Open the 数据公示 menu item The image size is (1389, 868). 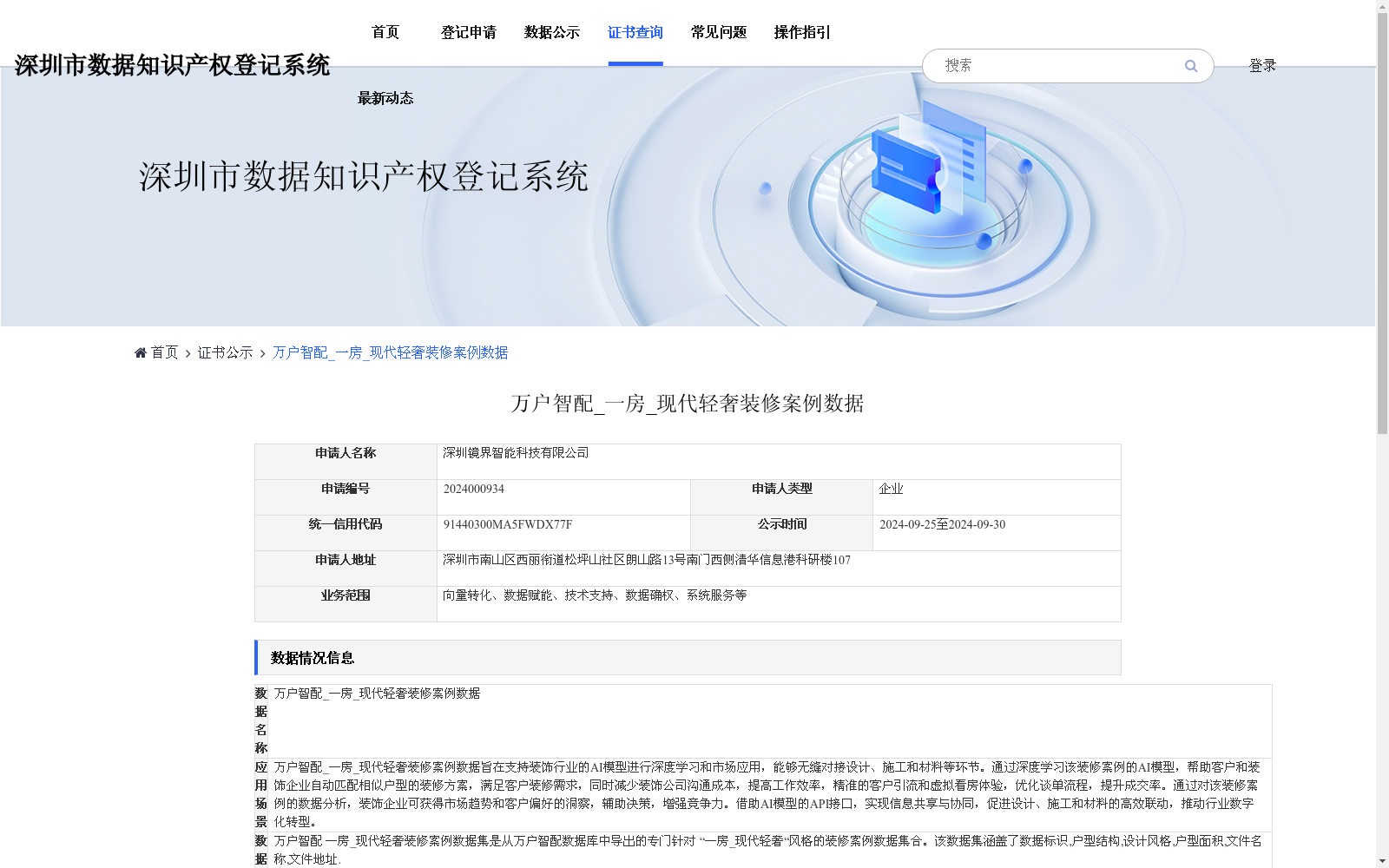552,32
